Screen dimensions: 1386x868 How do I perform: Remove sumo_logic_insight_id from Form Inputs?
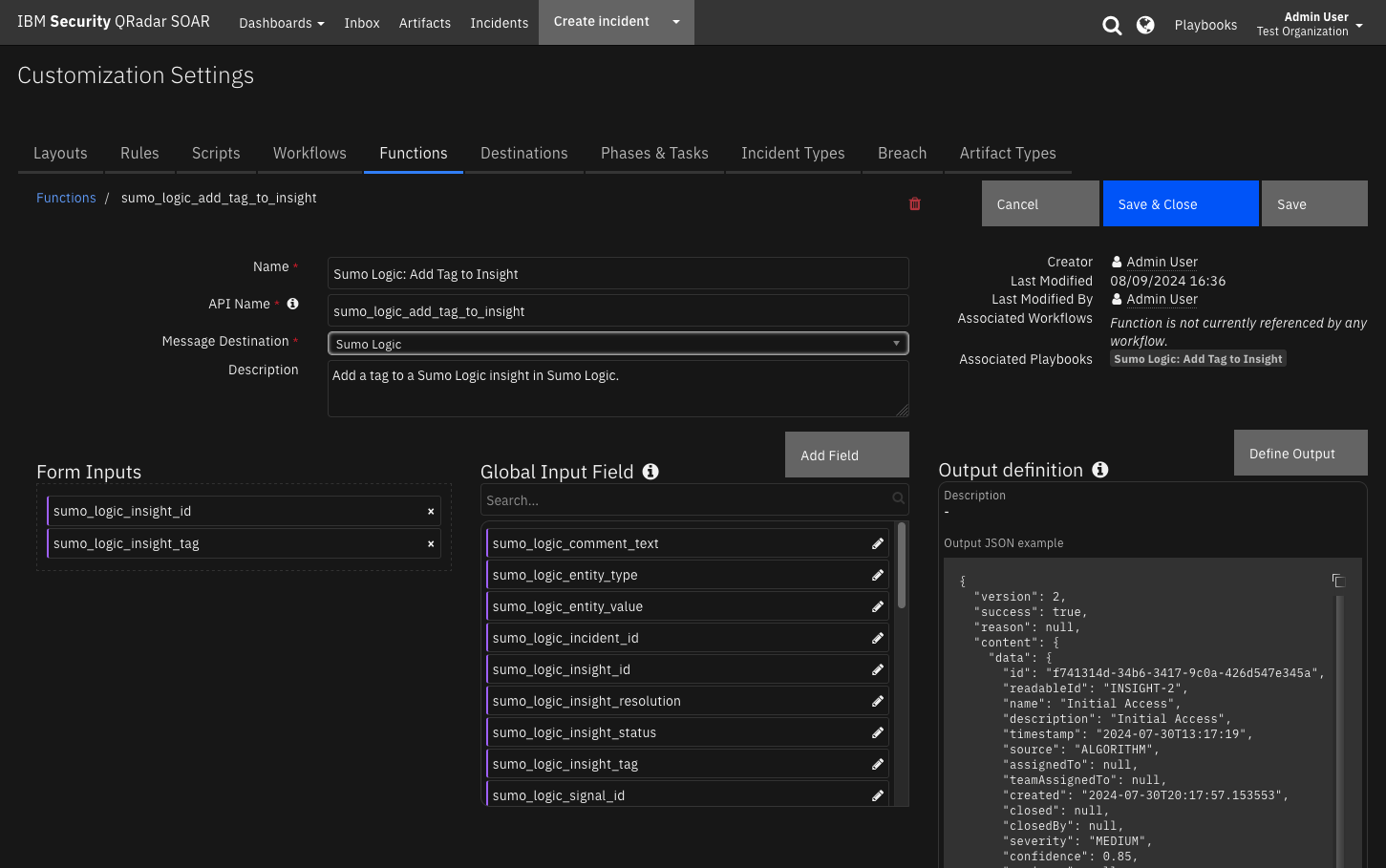pos(431,512)
